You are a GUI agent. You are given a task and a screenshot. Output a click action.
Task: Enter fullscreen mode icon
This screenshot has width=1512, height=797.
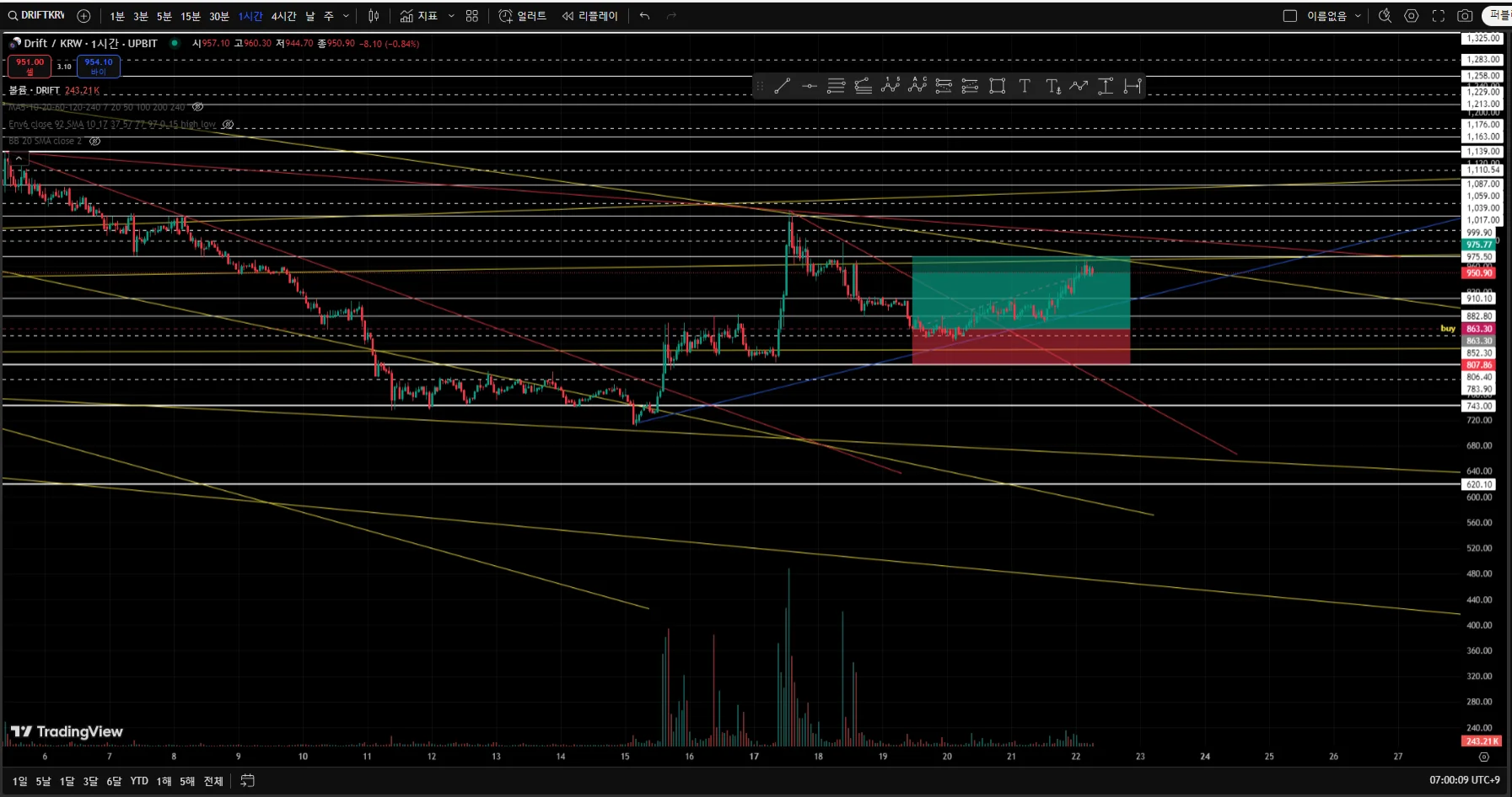tap(1439, 15)
